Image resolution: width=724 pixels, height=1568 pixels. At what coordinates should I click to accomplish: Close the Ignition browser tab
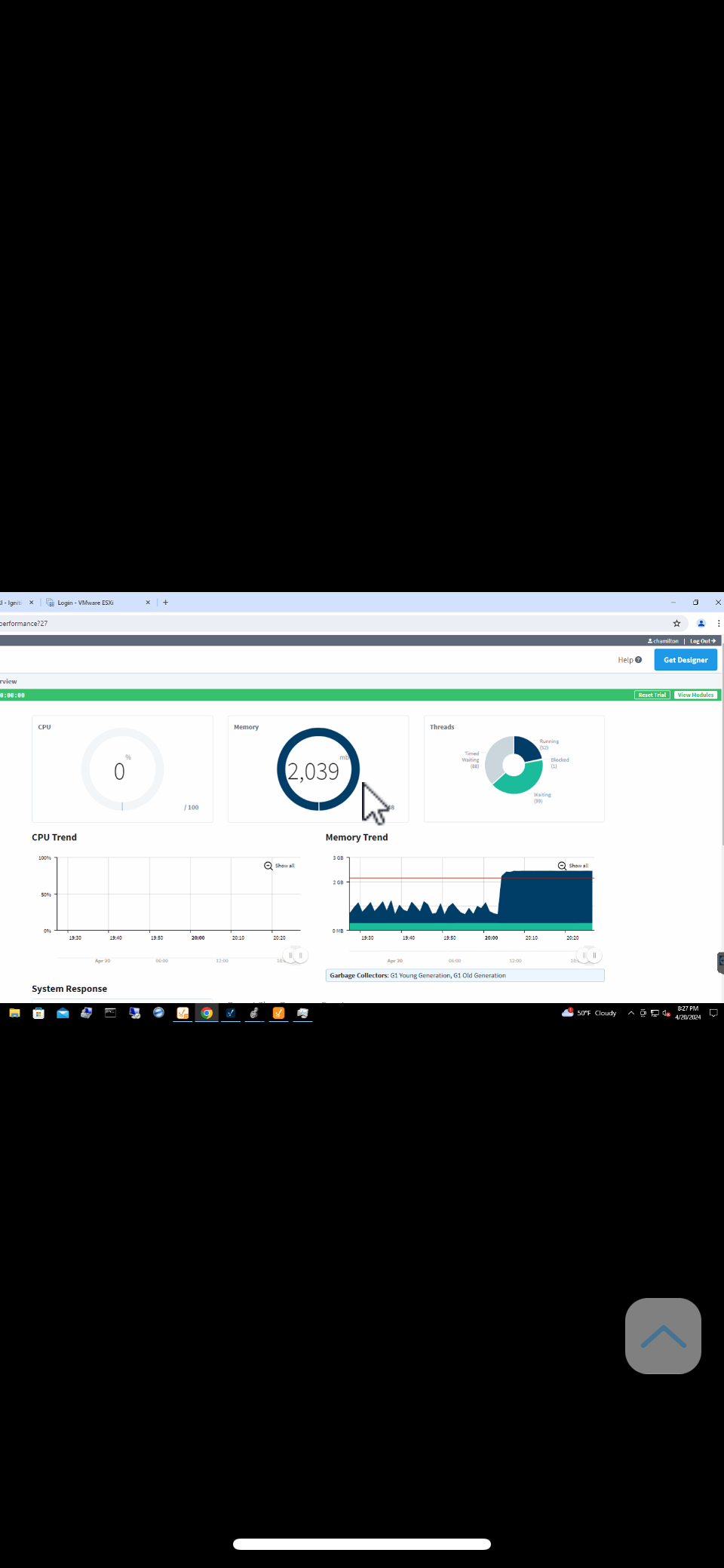[x=31, y=603]
